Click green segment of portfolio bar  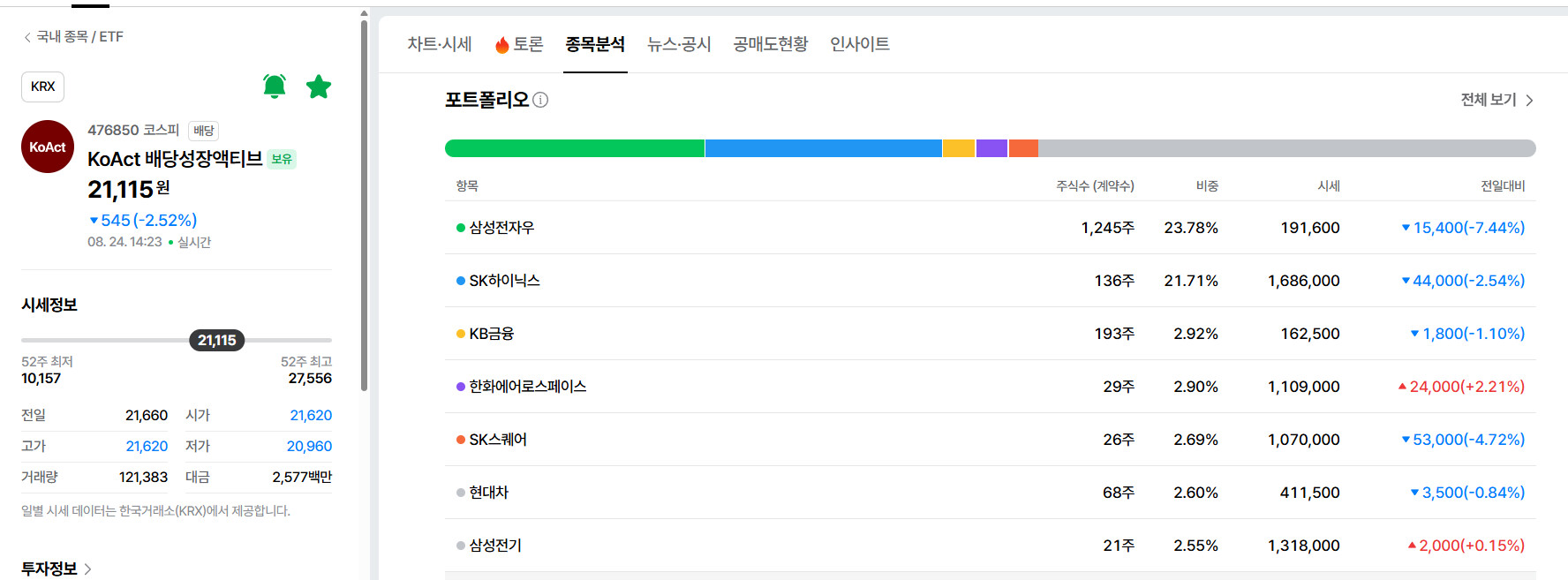575,148
